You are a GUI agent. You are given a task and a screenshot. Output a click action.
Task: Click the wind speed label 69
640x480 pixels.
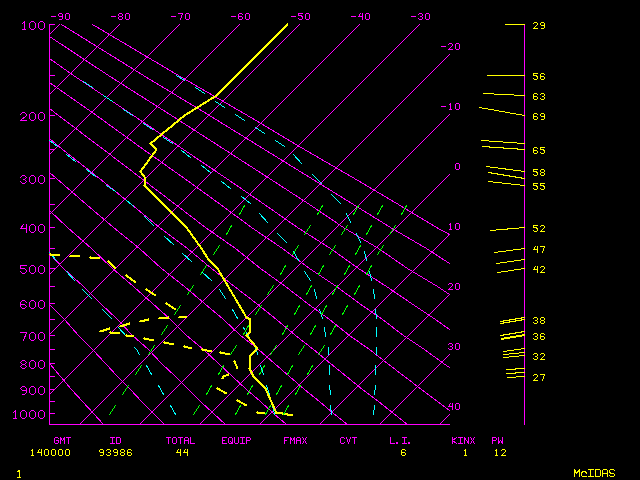click(538, 117)
